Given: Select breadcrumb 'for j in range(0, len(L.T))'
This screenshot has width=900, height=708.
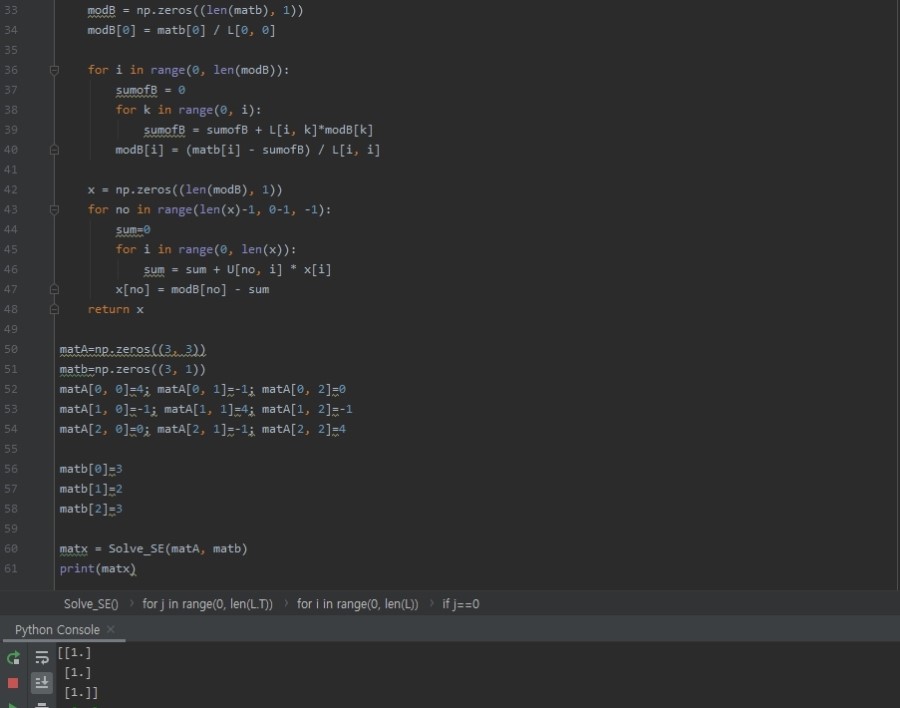Looking at the screenshot, I should [207, 604].
